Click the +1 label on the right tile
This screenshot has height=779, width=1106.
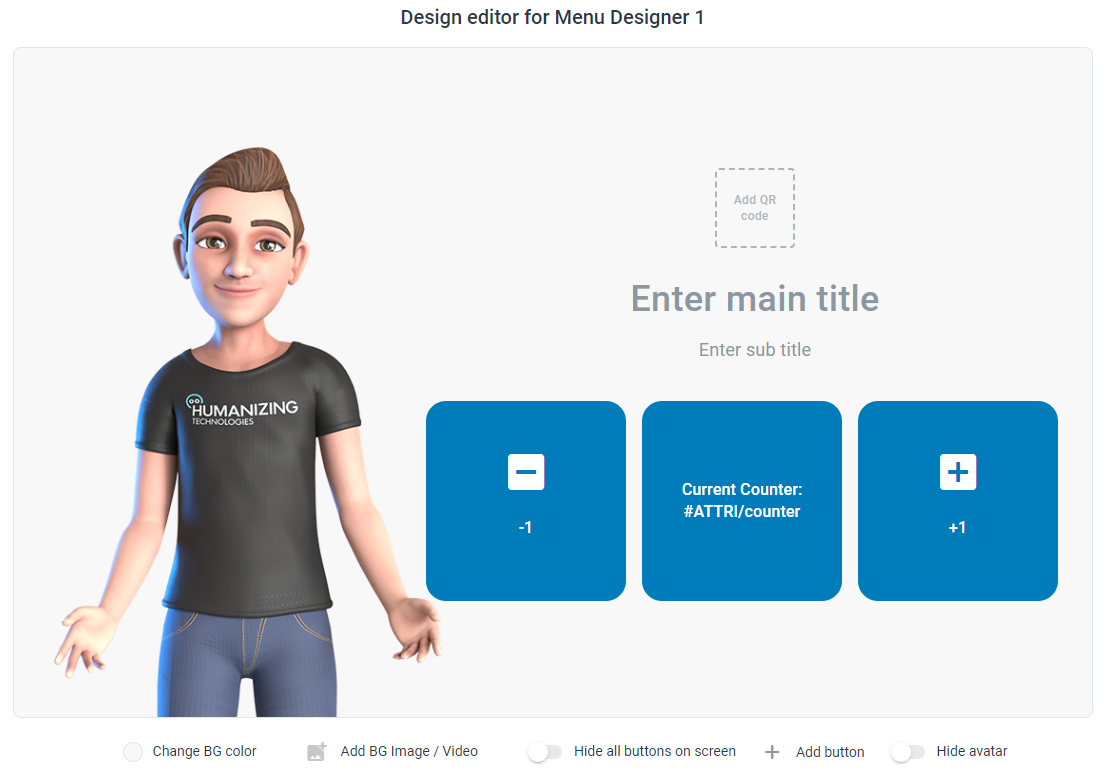tap(957, 528)
